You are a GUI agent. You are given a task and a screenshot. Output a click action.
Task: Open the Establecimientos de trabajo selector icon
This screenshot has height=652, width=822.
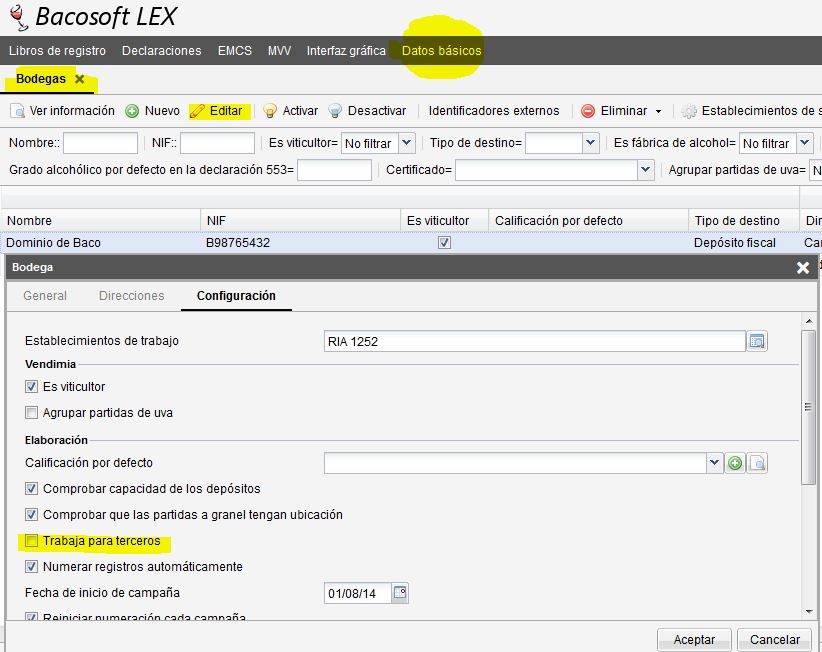tap(757, 341)
